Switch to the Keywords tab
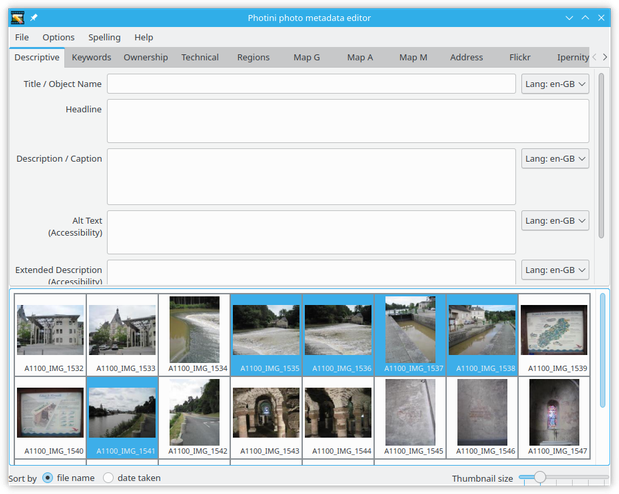The width and height of the screenshot is (619, 494). pyautogui.click(x=91, y=58)
